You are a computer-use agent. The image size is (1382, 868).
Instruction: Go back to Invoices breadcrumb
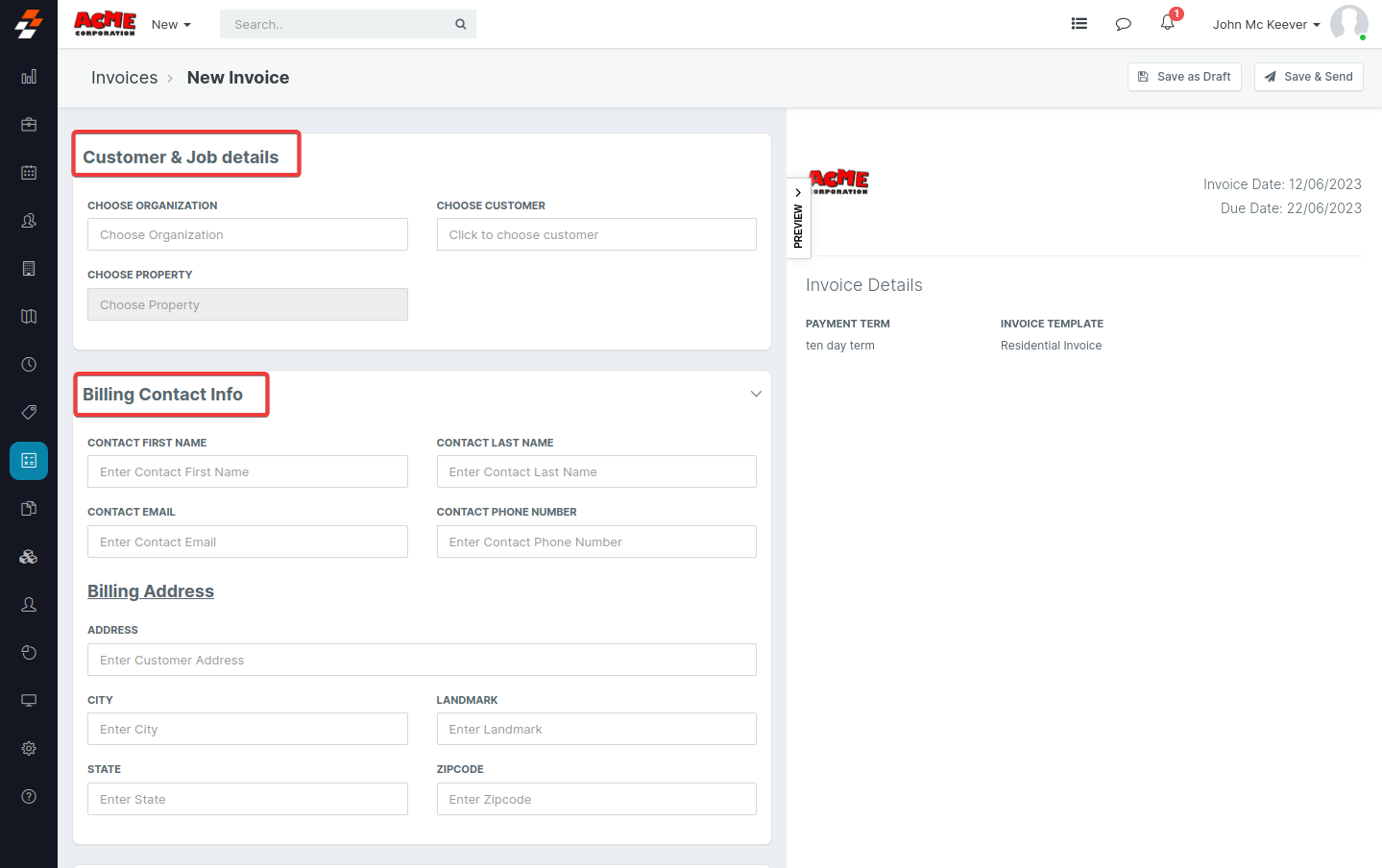tap(124, 78)
